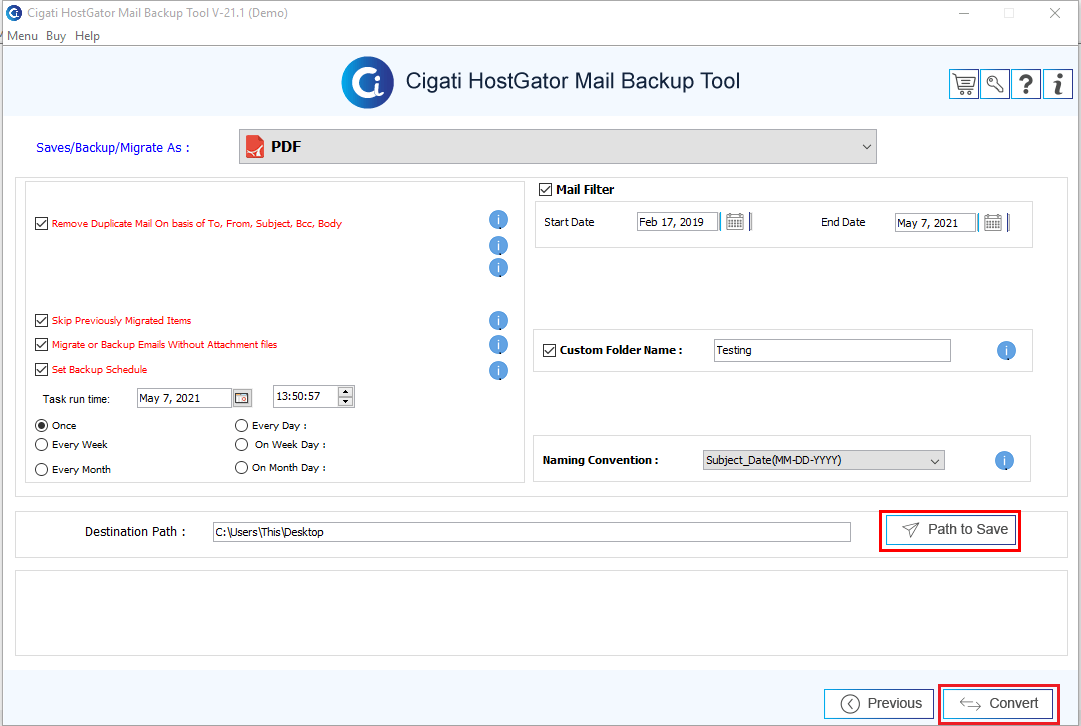Expand the Saves/Backup/Migrate As PDF dropdown

pyautogui.click(x=558, y=147)
